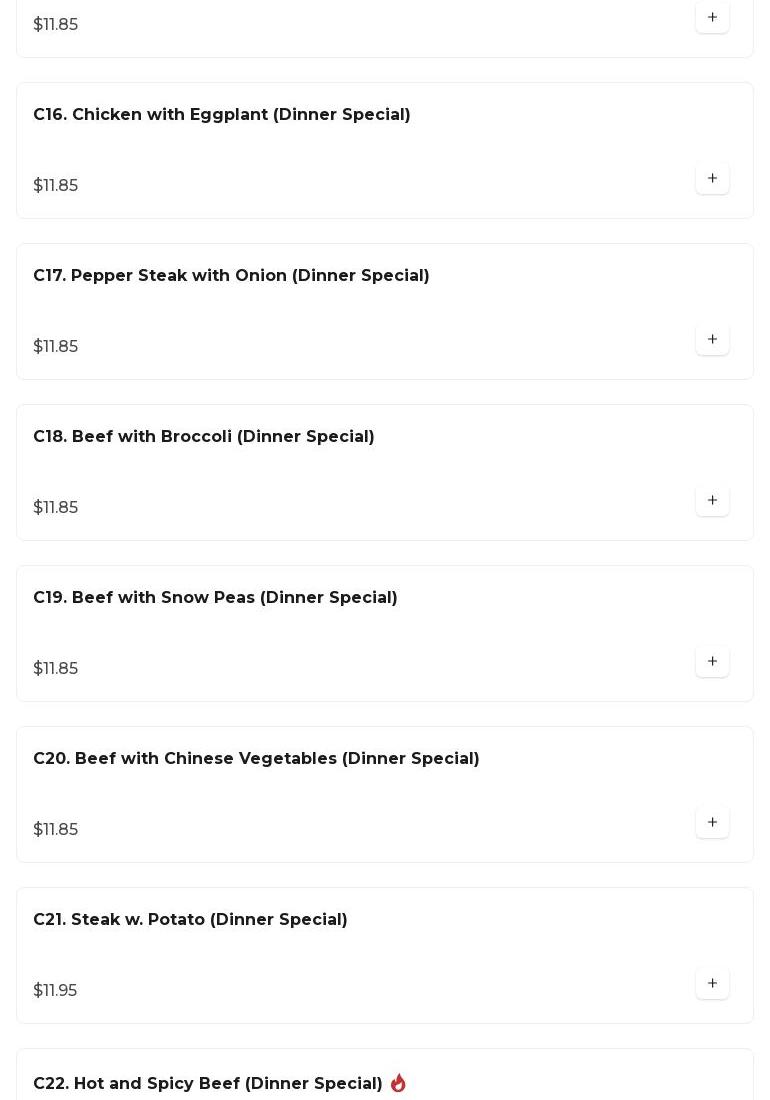Click the $11.85 price under Beef with Broccoli
This screenshot has width=770, height=1100.
click(x=55, y=508)
